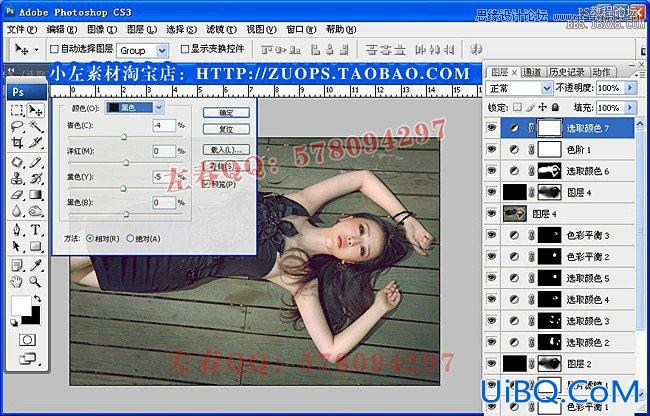Image resolution: width=650 pixels, height=416 pixels.
Task: Toggle the 预览(P) checkbox in dialog
Action: (x=206, y=184)
